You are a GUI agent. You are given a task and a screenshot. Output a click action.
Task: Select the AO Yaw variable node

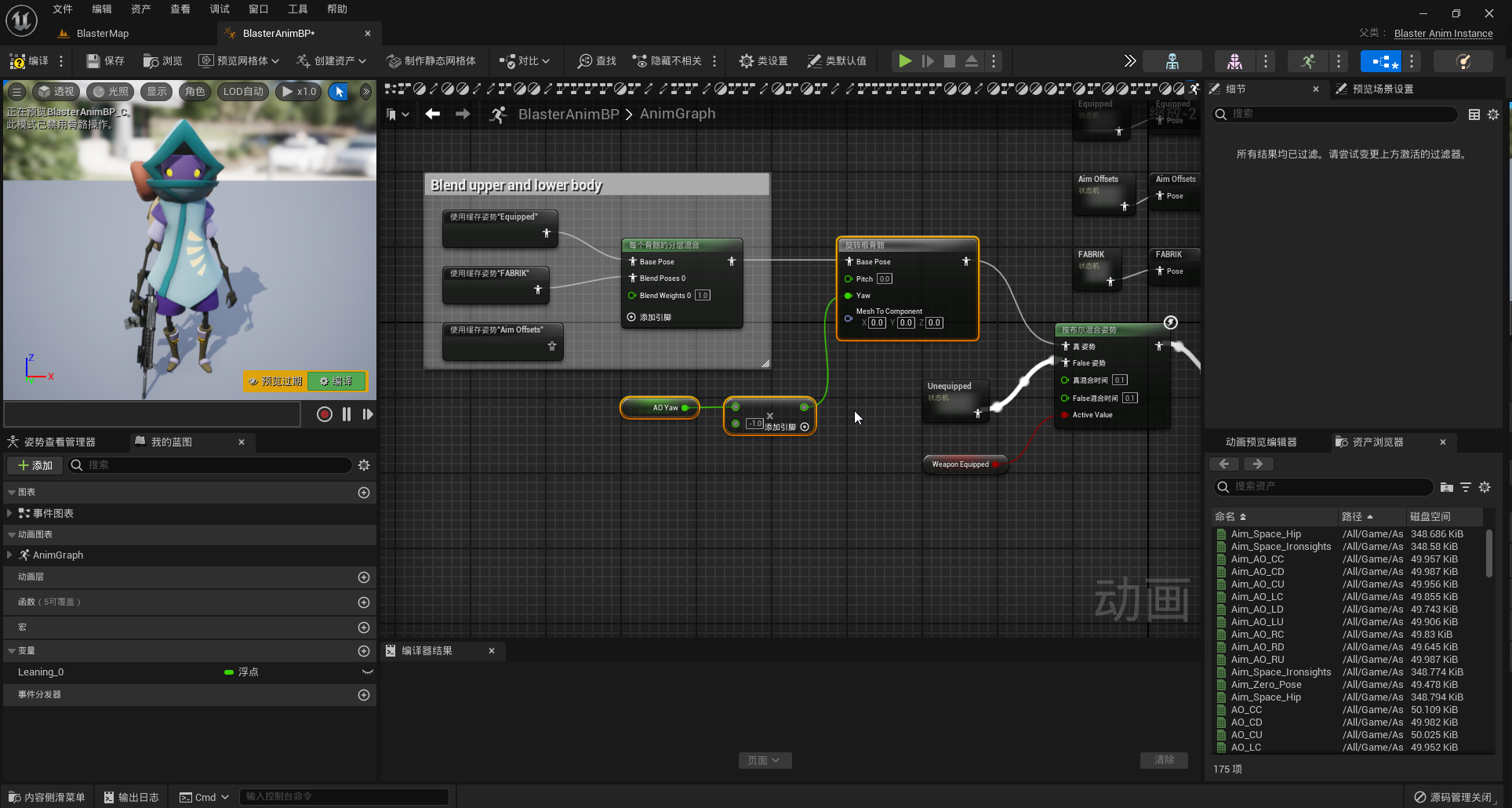pyautogui.click(x=660, y=408)
